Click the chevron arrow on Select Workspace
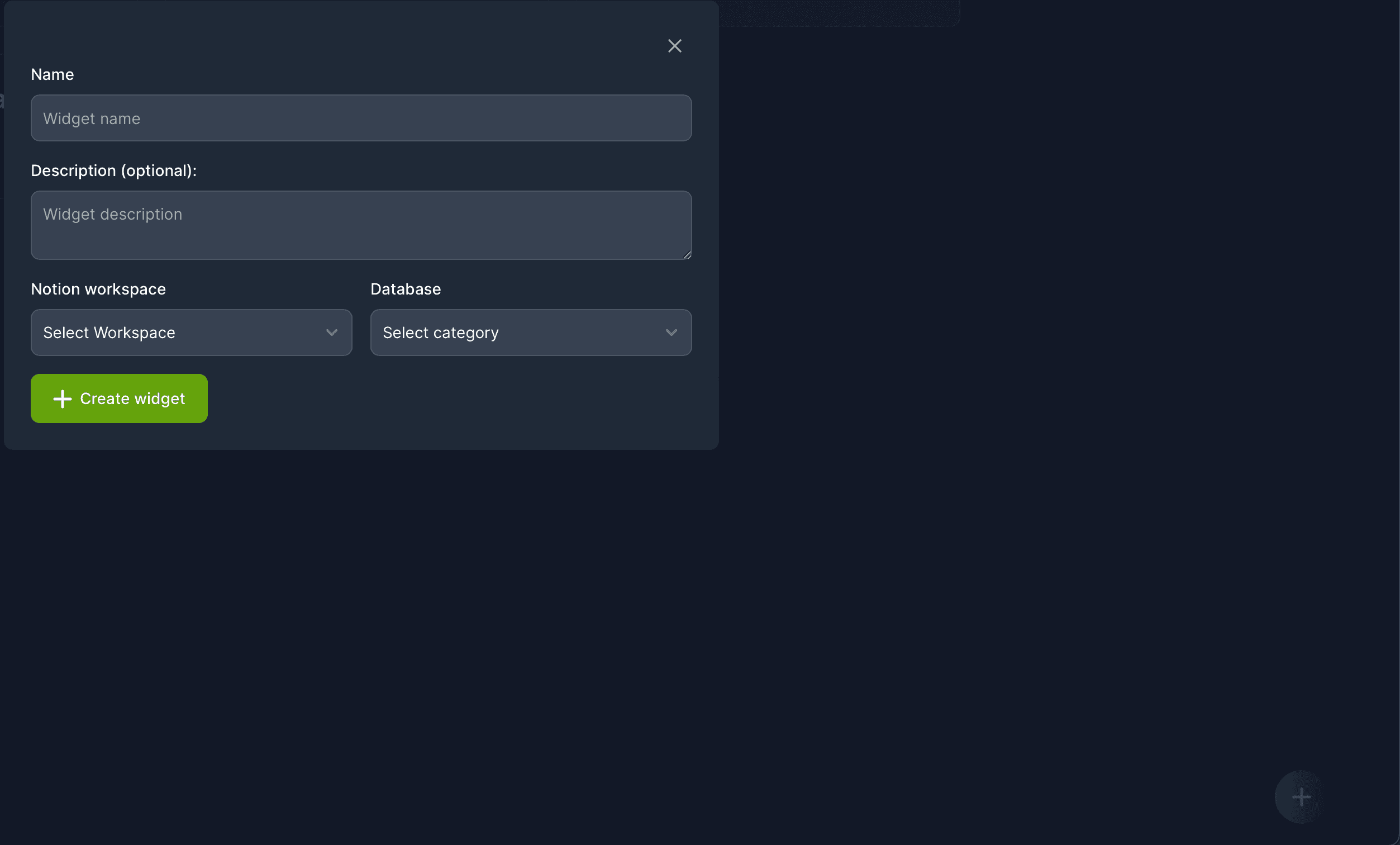Viewport: 1400px width, 845px height. point(332,333)
